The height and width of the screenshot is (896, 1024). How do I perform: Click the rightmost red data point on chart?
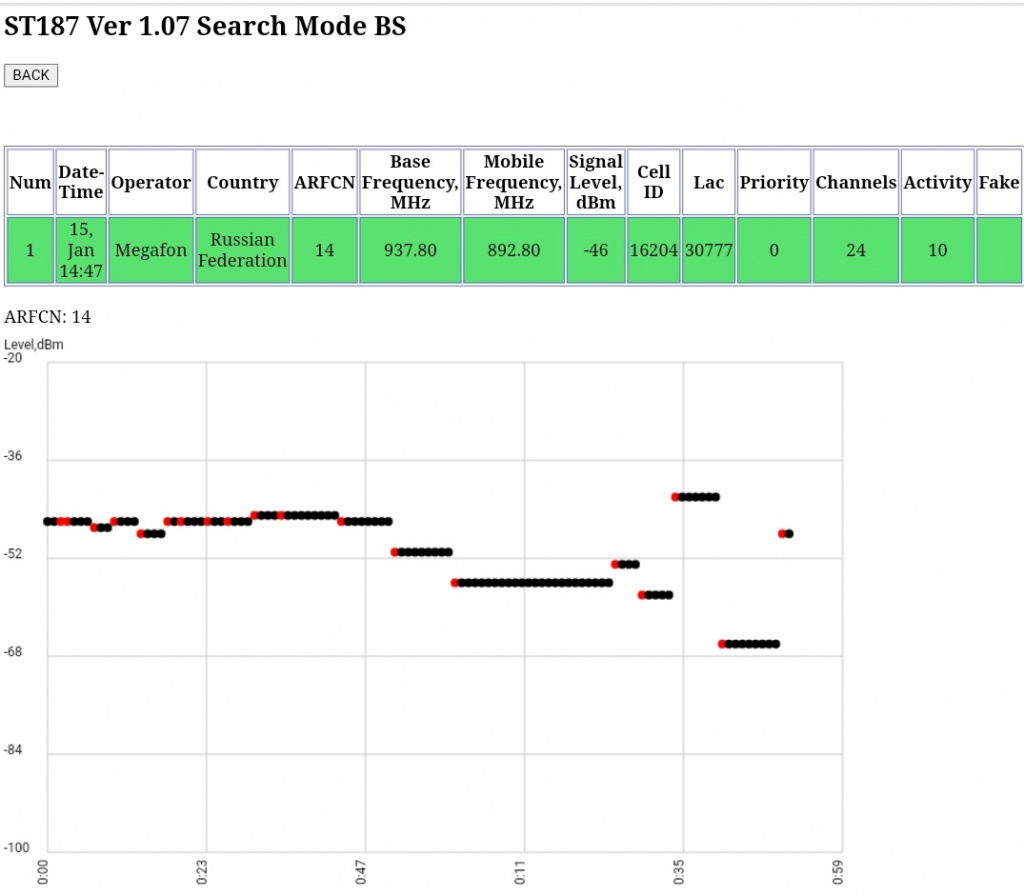pyautogui.click(x=782, y=534)
